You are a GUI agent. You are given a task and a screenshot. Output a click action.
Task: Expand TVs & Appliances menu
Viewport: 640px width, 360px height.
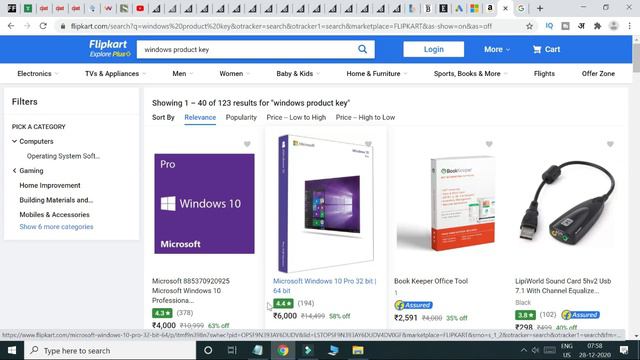coord(116,74)
